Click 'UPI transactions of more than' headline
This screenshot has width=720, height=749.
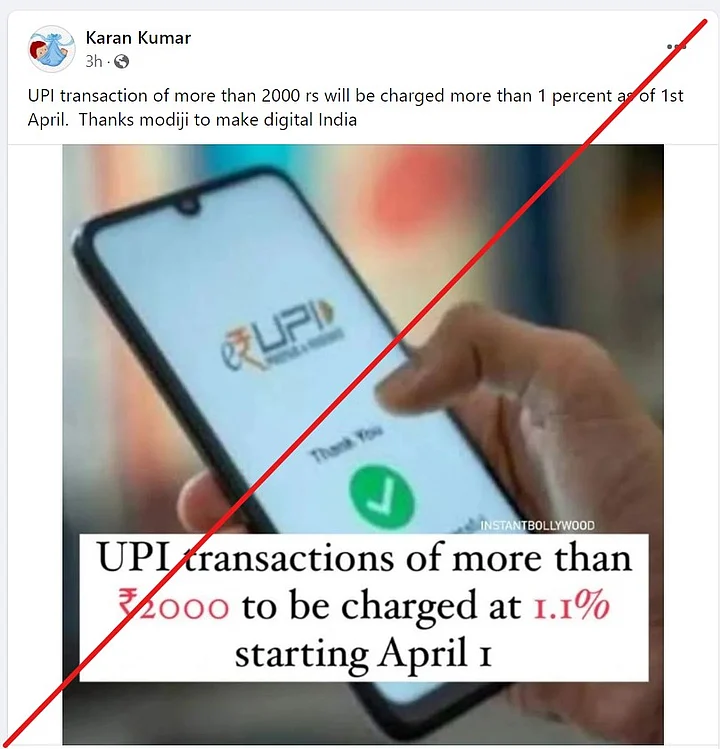[365, 558]
